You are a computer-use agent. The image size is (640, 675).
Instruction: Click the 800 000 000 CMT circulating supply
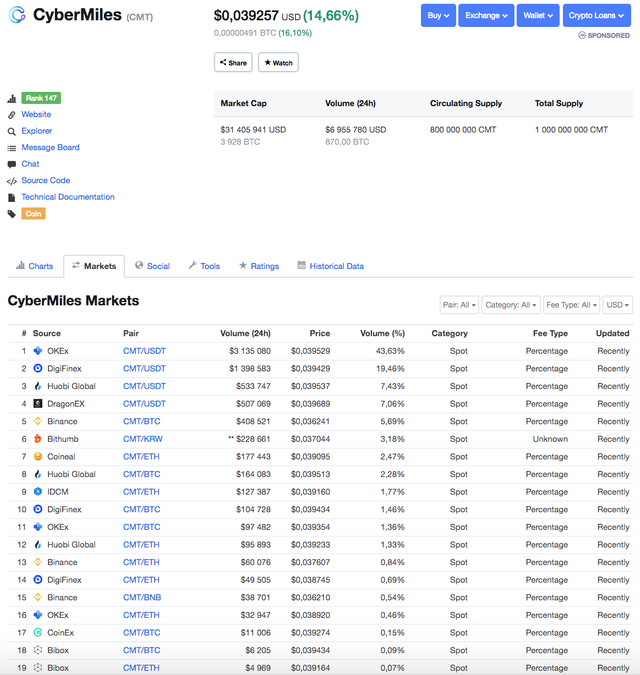tap(463, 130)
